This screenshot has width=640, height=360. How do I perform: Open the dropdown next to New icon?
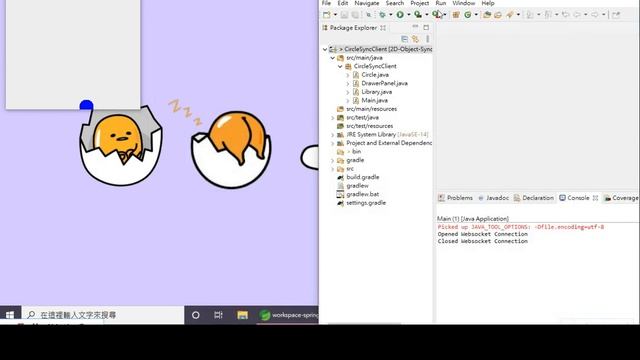point(336,15)
